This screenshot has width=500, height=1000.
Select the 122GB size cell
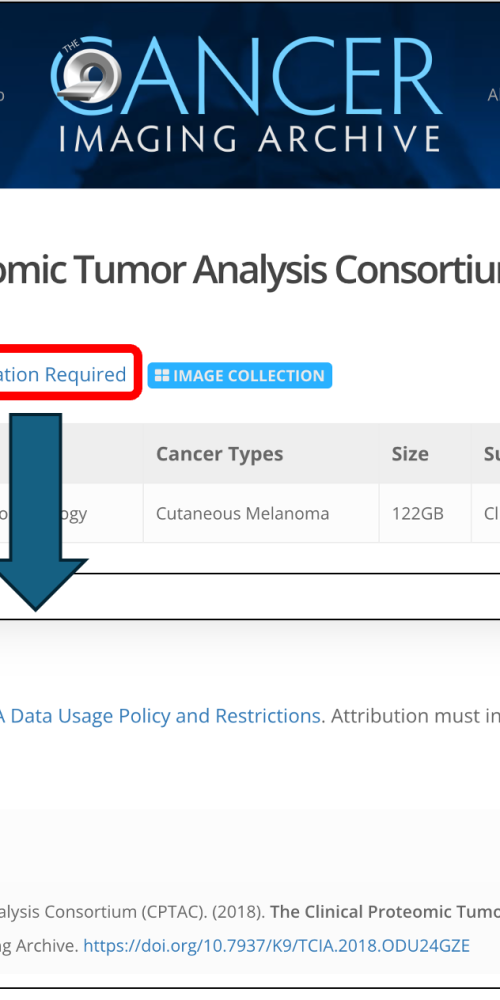coord(418,513)
